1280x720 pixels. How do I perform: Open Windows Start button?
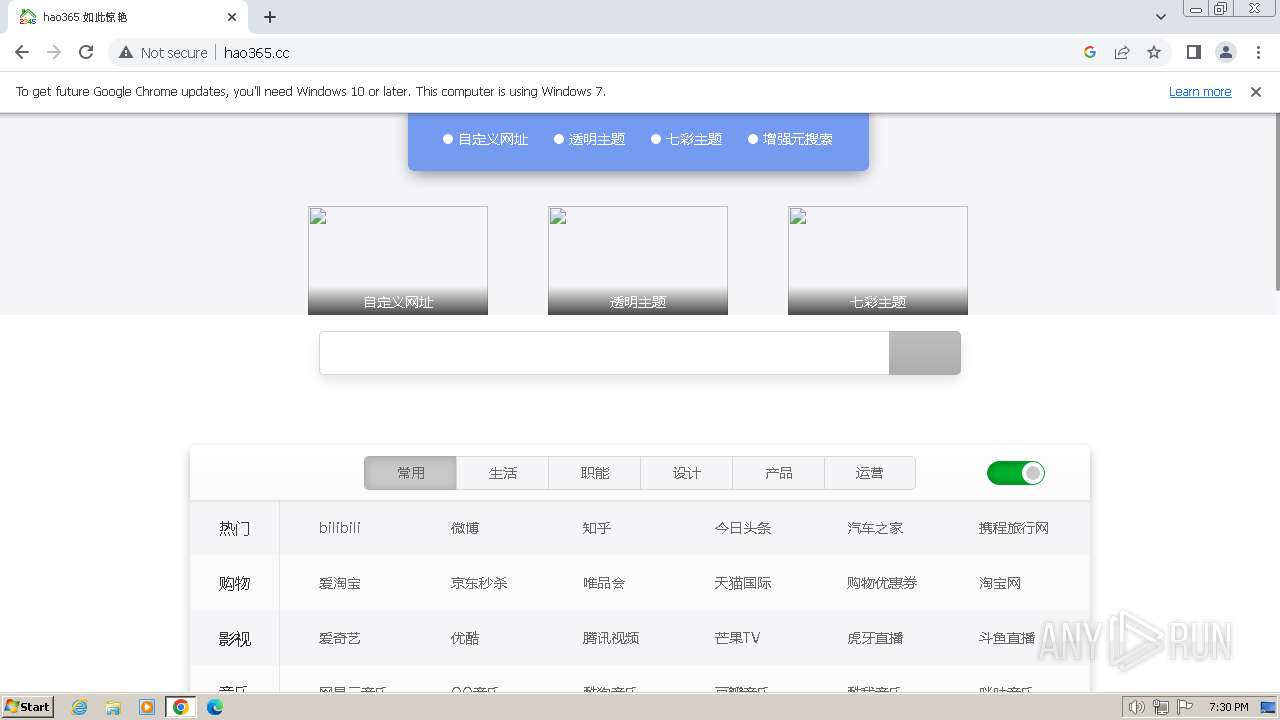28,707
